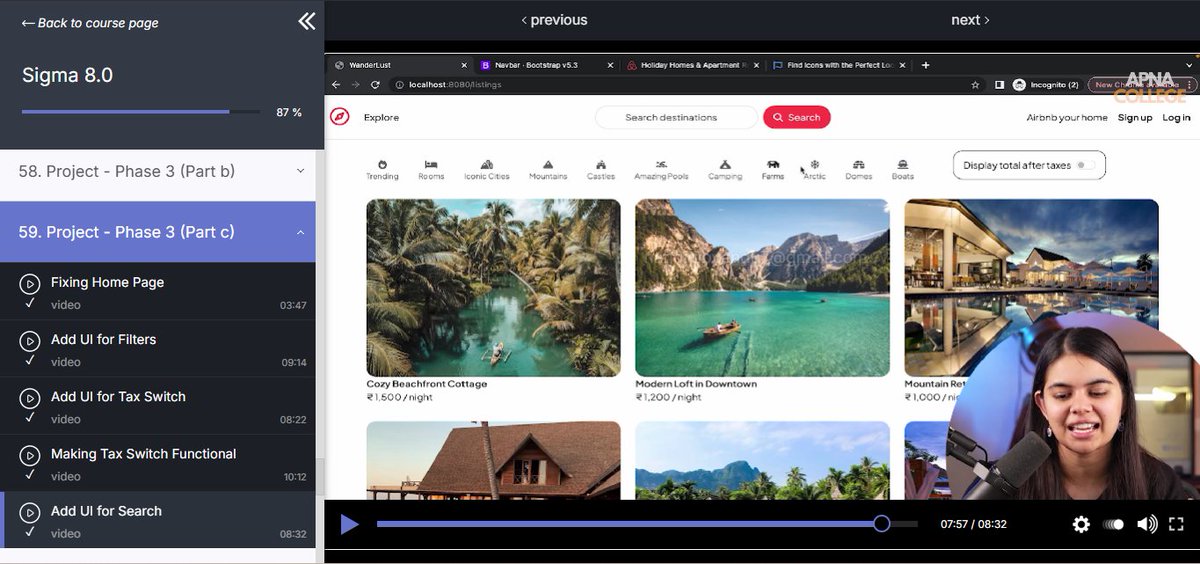Open the Explore link in navbar
The width and height of the screenshot is (1200, 564).
coord(381,117)
